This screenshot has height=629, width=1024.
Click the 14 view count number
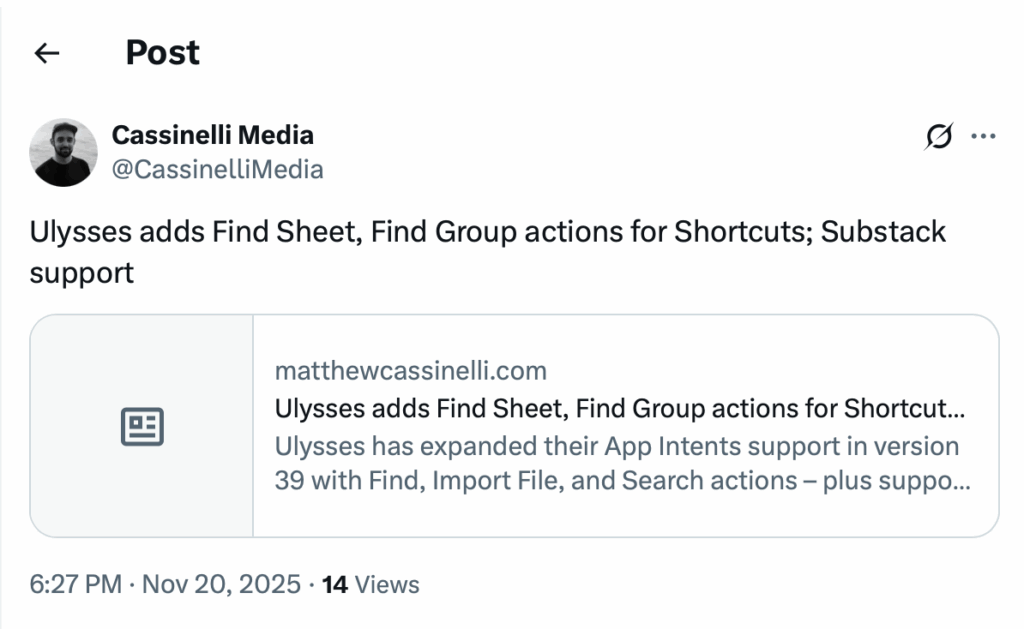(x=335, y=584)
